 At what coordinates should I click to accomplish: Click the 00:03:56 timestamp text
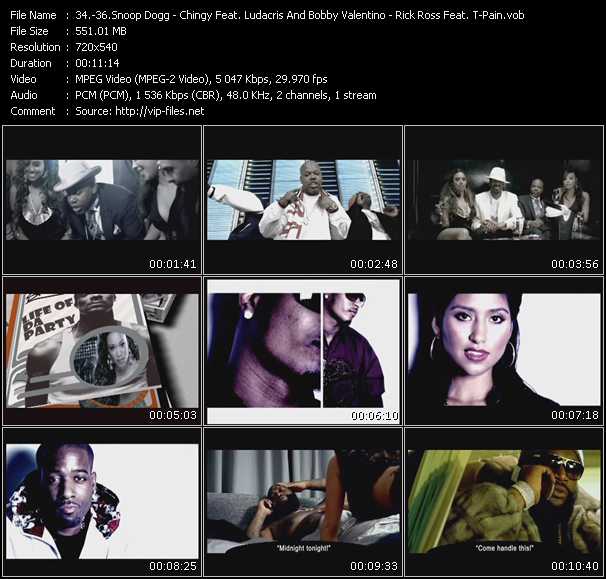(x=575, y=264)
